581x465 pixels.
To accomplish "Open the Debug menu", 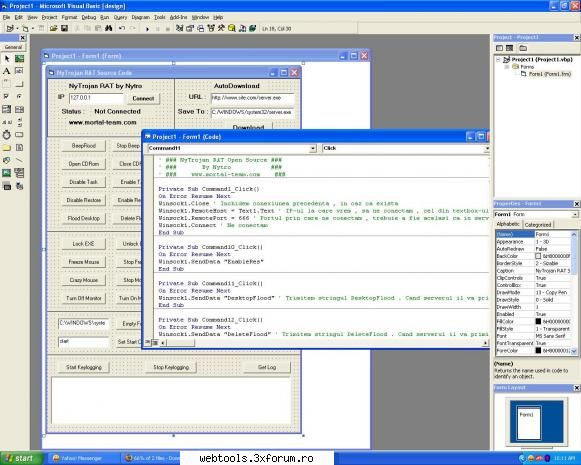I will [89, 17].
